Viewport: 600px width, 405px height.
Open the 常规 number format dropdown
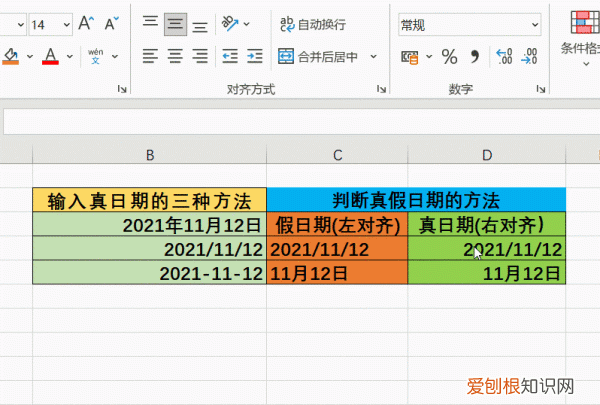[x=535, y=25]
